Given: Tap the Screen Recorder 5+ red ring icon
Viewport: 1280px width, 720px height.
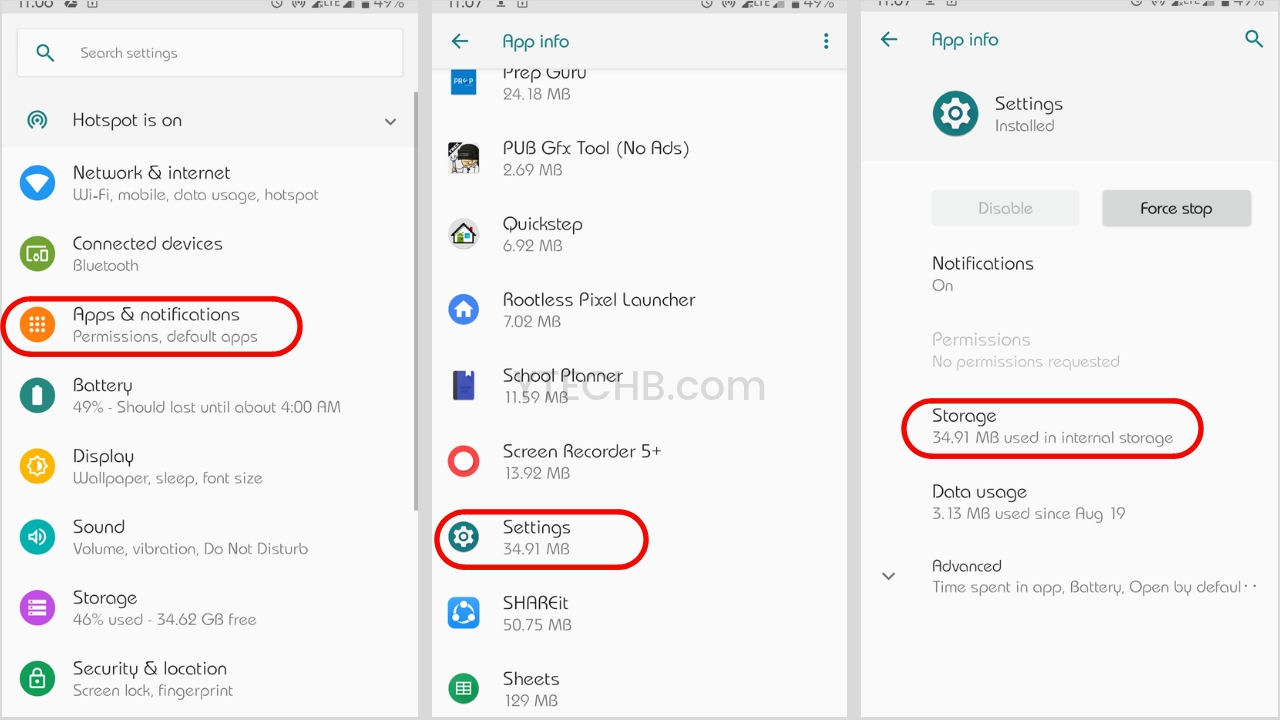Looking at the screenshot, I should pyautogui.click(x=464, y=461).
